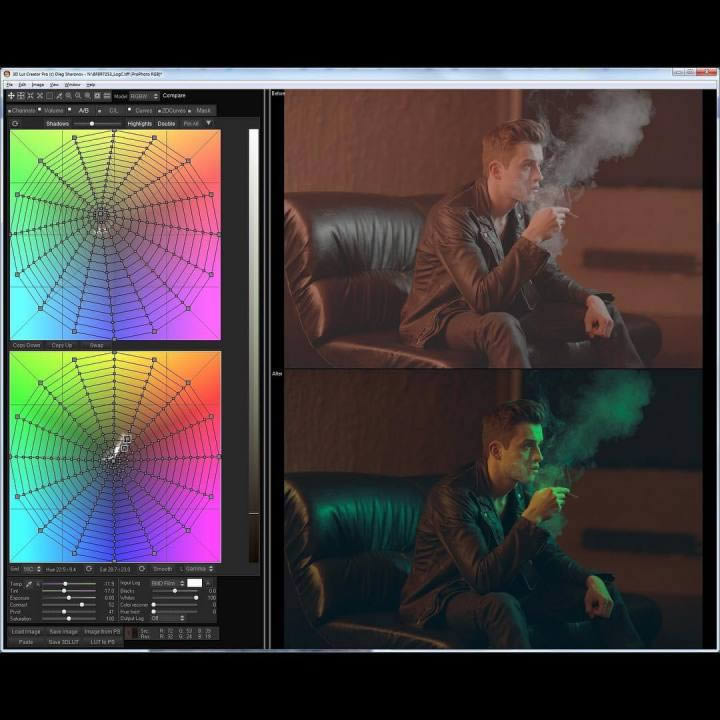Switch to the C/L tab
Image resolution: width=720 pixels, height=720 pixels.
tap(113, 111)
